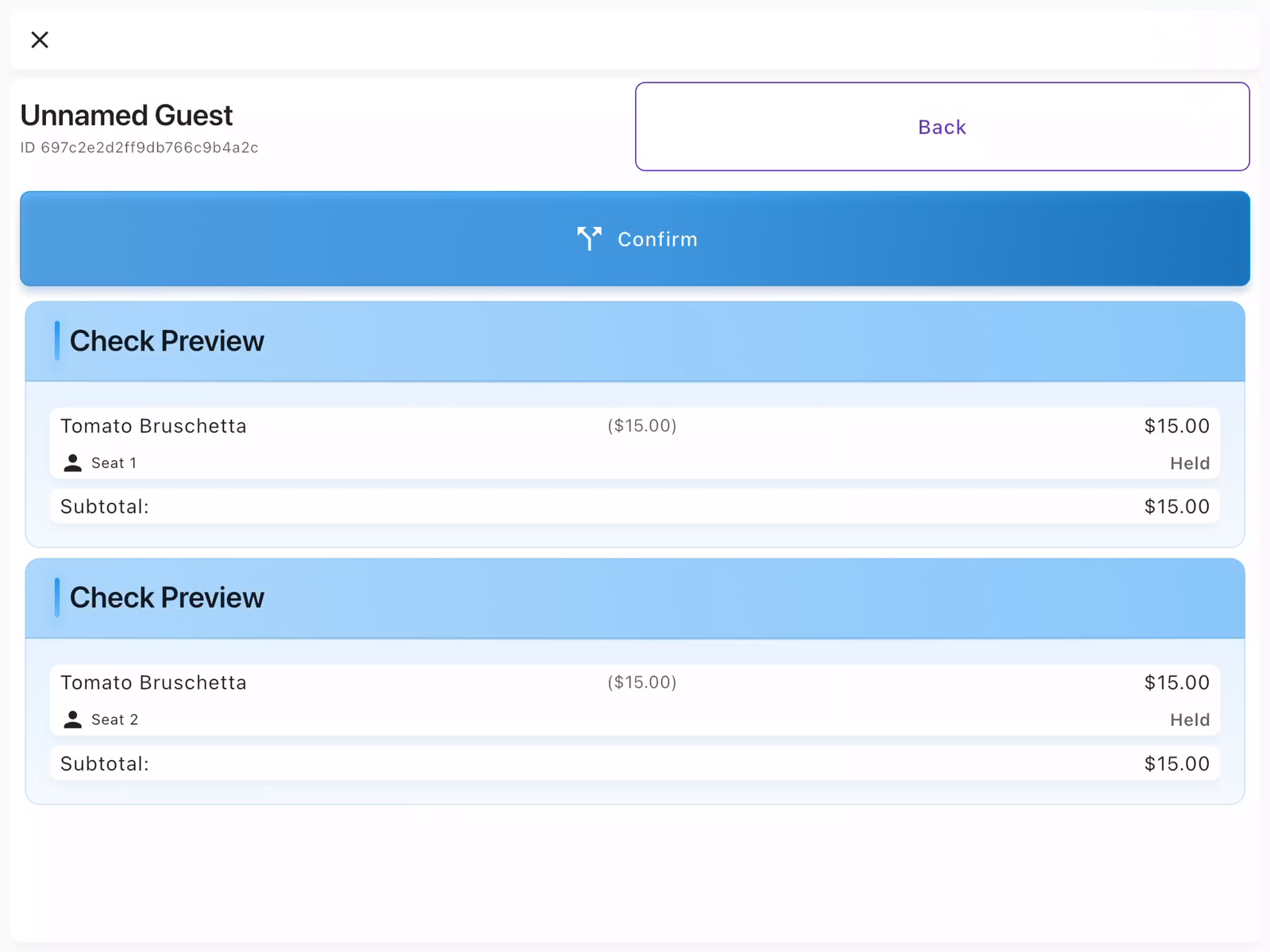Click the split arrow icon on Confirm

(589, 238)
